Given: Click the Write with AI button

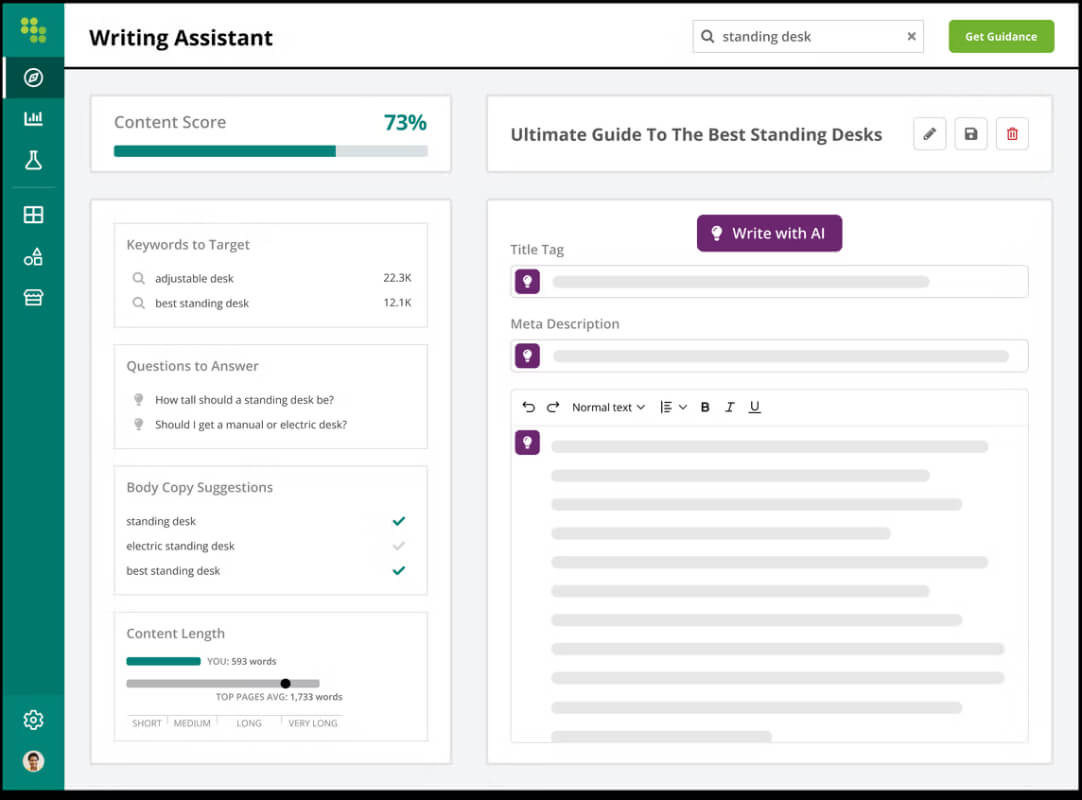Looking at the screenshot, I should [769, 233].
